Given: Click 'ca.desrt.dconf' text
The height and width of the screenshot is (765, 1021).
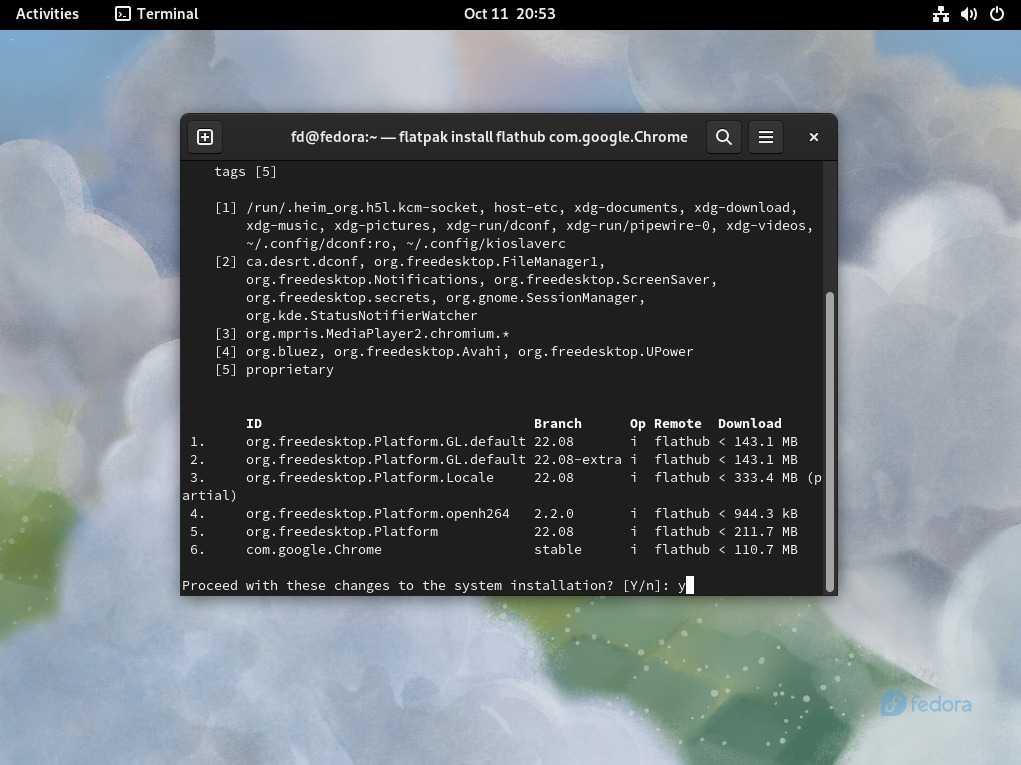Looking at the screenshot, I should coord(302,262).
